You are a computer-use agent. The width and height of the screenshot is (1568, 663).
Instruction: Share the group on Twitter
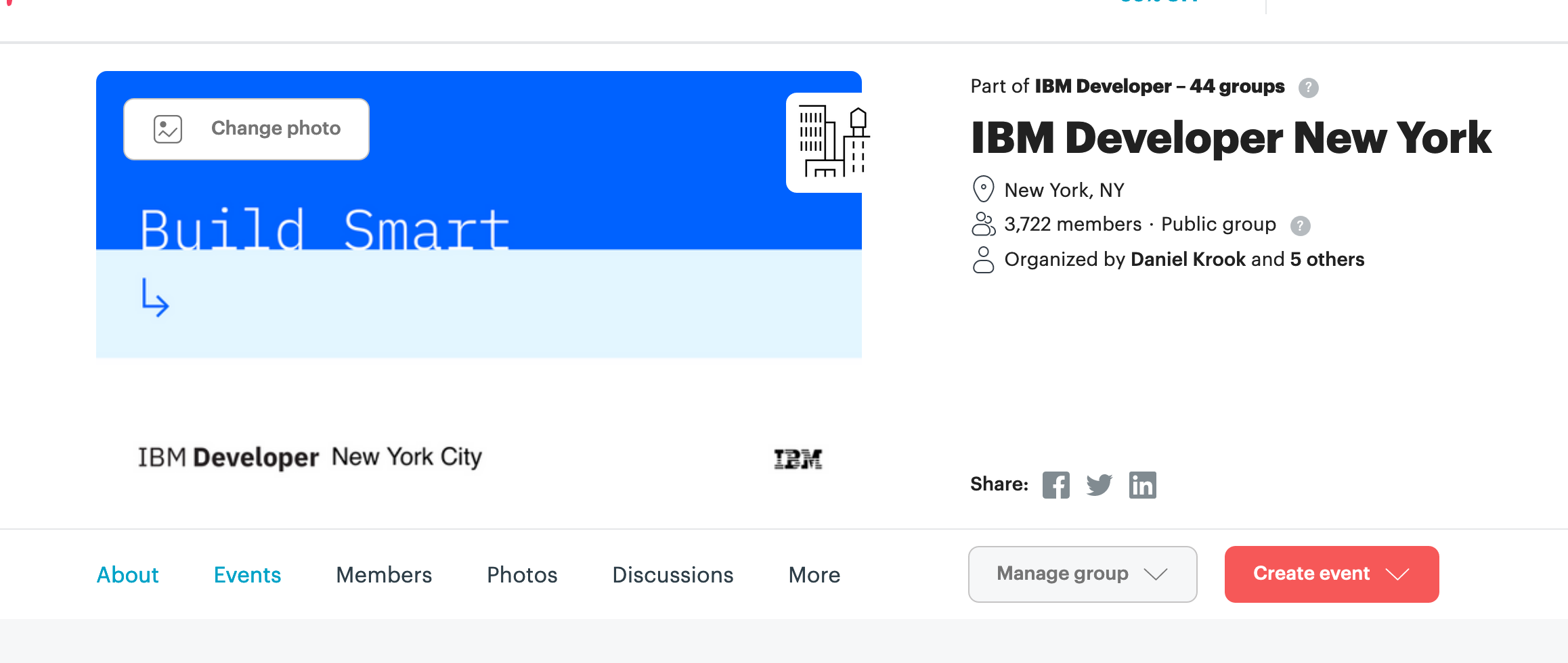(1099, 485)
